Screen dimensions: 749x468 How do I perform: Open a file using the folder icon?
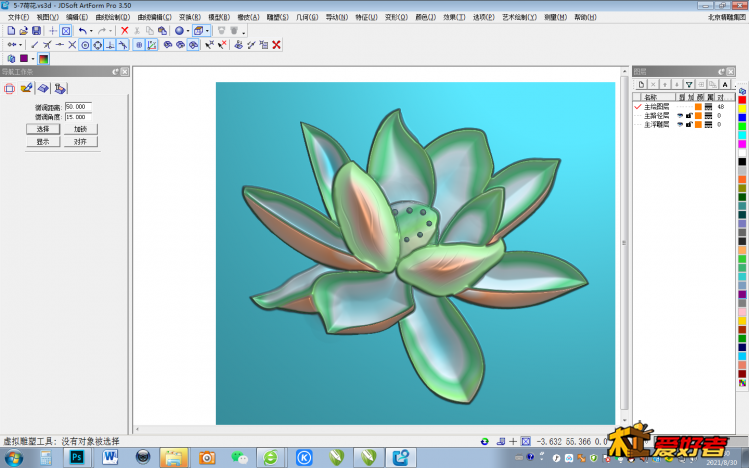click(x=23, y=31)
